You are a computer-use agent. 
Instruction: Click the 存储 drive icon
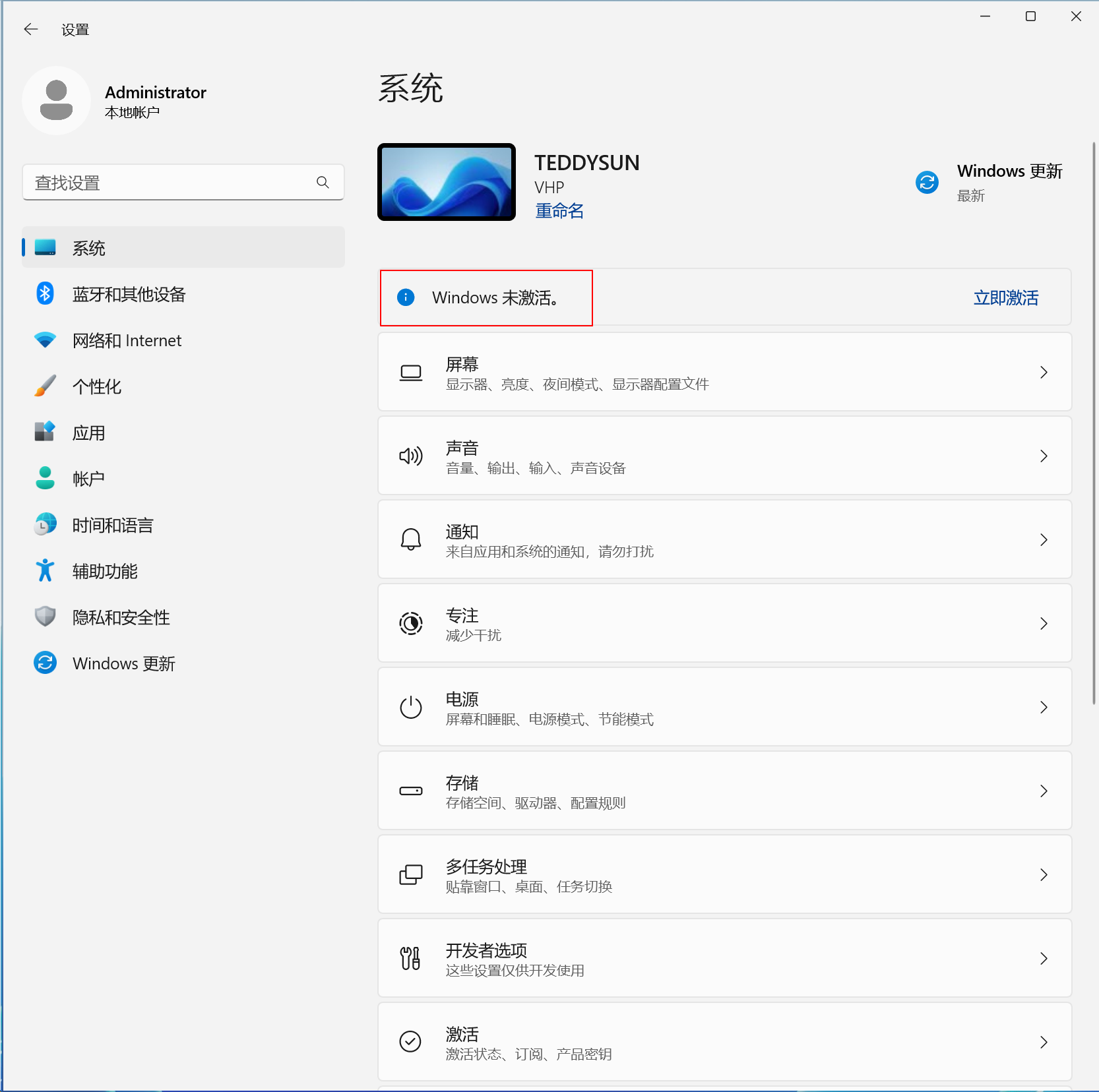pyautogui.click(x=411, y=791)
